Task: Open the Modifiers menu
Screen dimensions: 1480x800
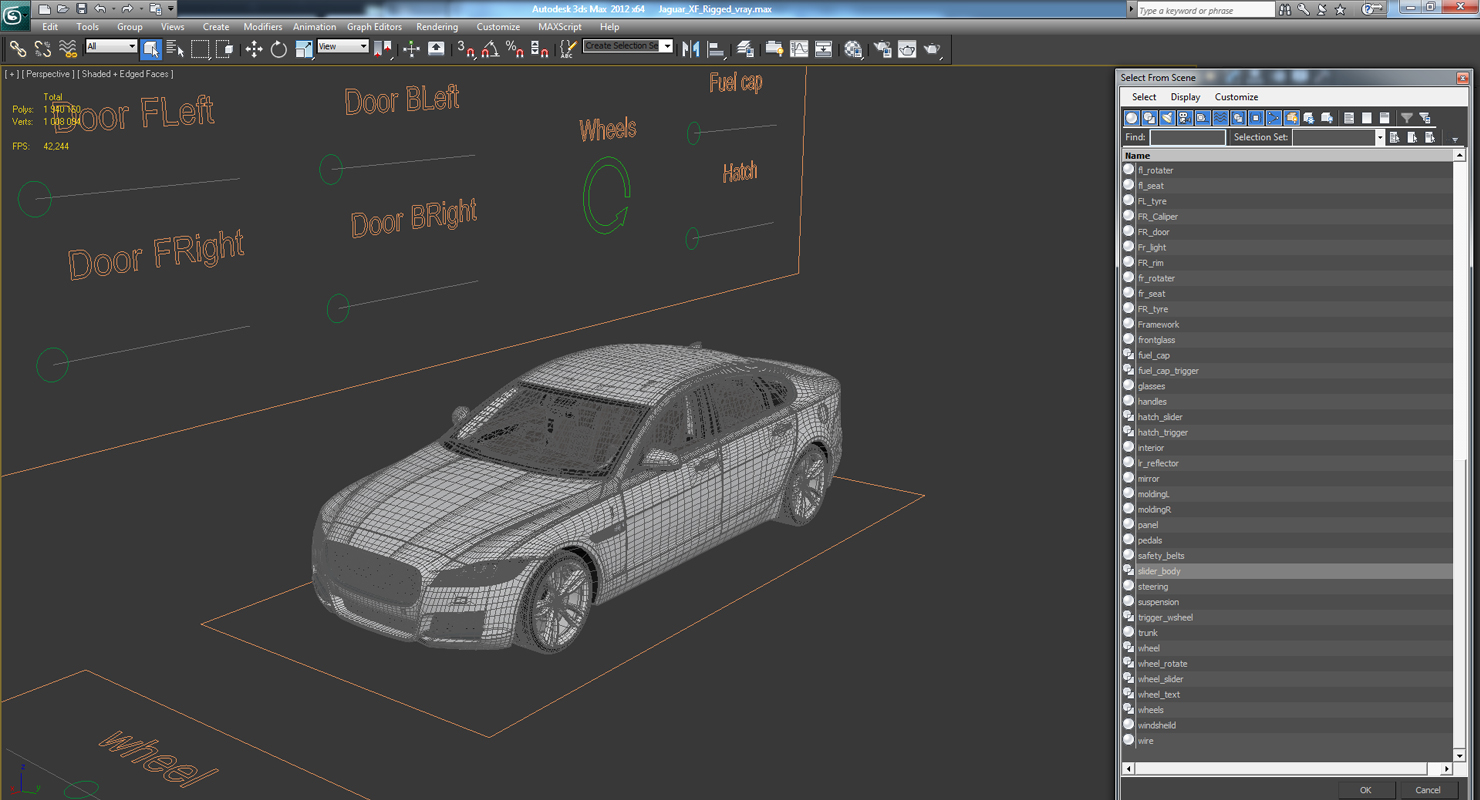Action: [x=262, y=27]
